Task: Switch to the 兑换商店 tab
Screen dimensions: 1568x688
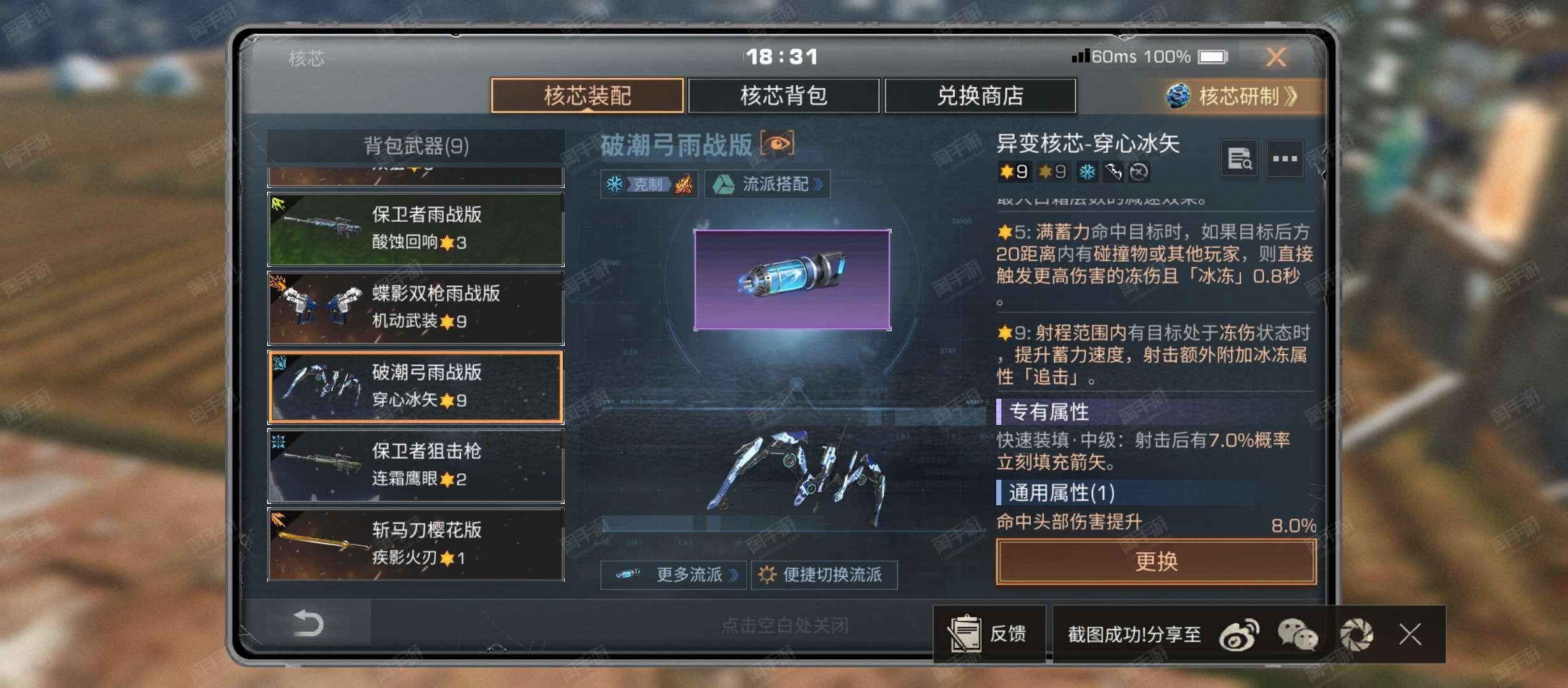Action: click(980, 96)
